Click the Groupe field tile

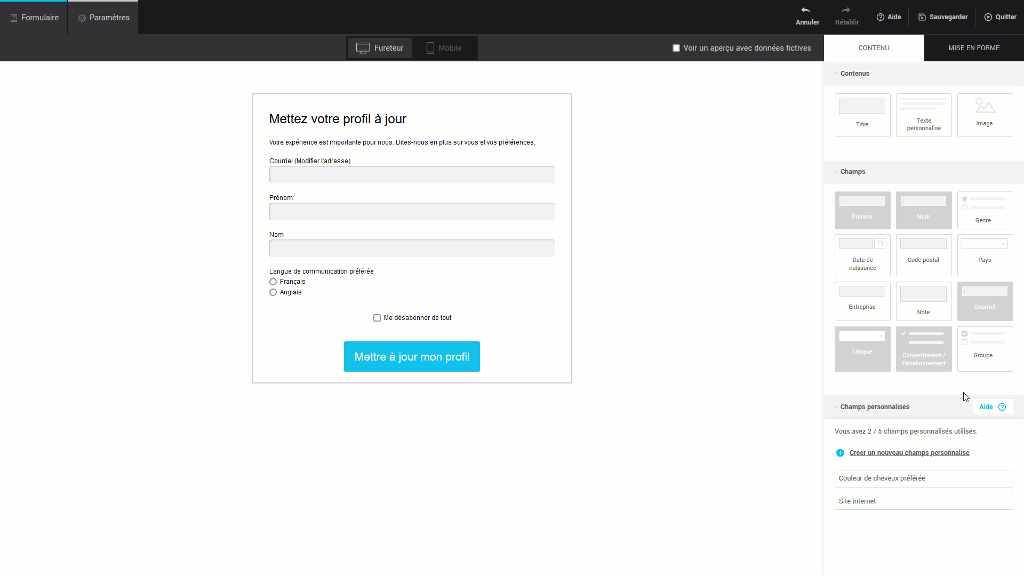point(984,347)
